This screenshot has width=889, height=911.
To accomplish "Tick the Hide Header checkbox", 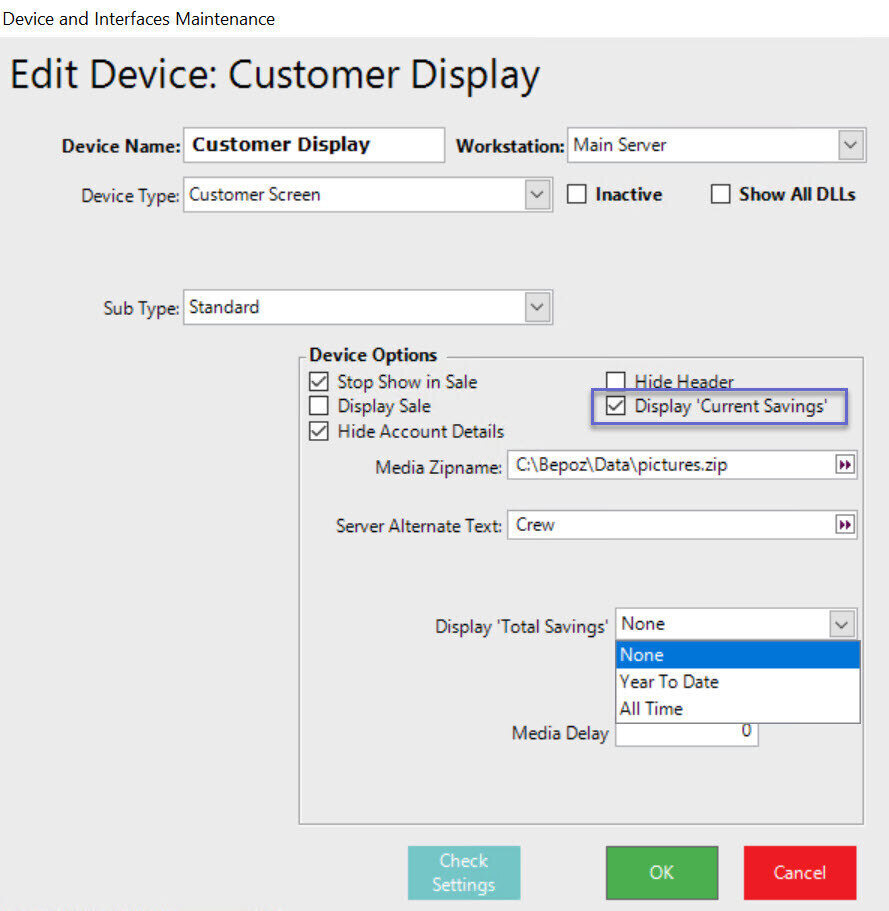I will [x=616, y=381].
